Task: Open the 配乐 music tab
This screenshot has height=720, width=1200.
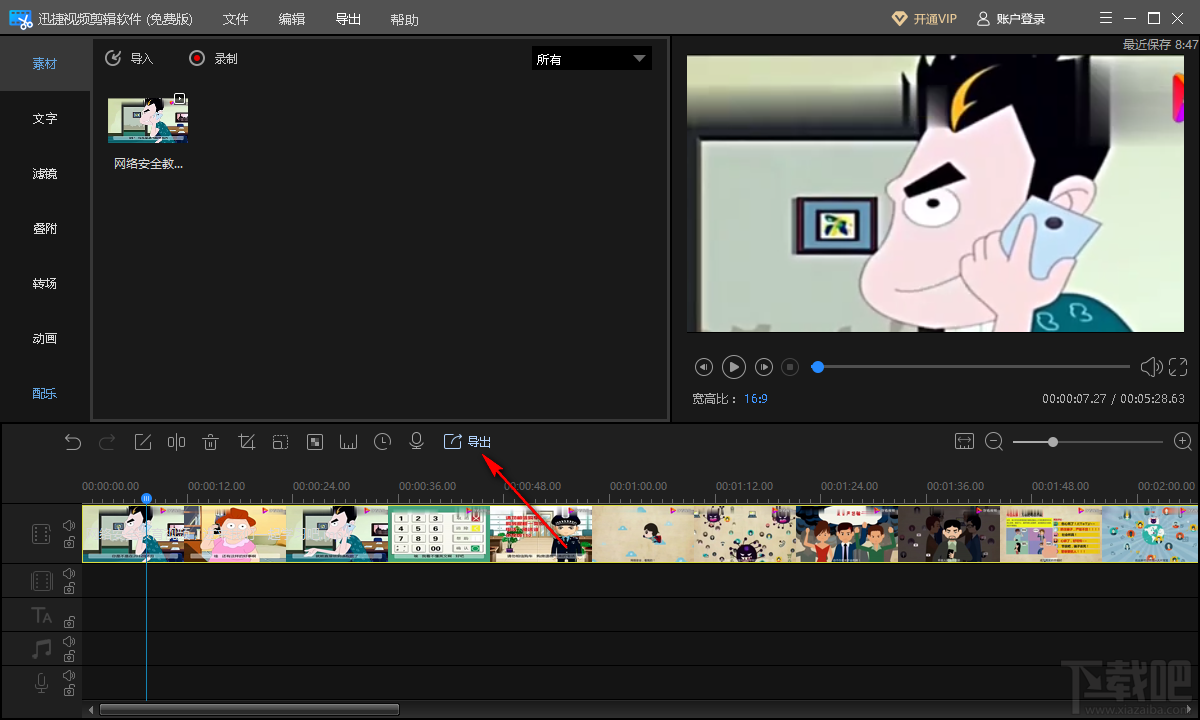Action: pos(45,394)
